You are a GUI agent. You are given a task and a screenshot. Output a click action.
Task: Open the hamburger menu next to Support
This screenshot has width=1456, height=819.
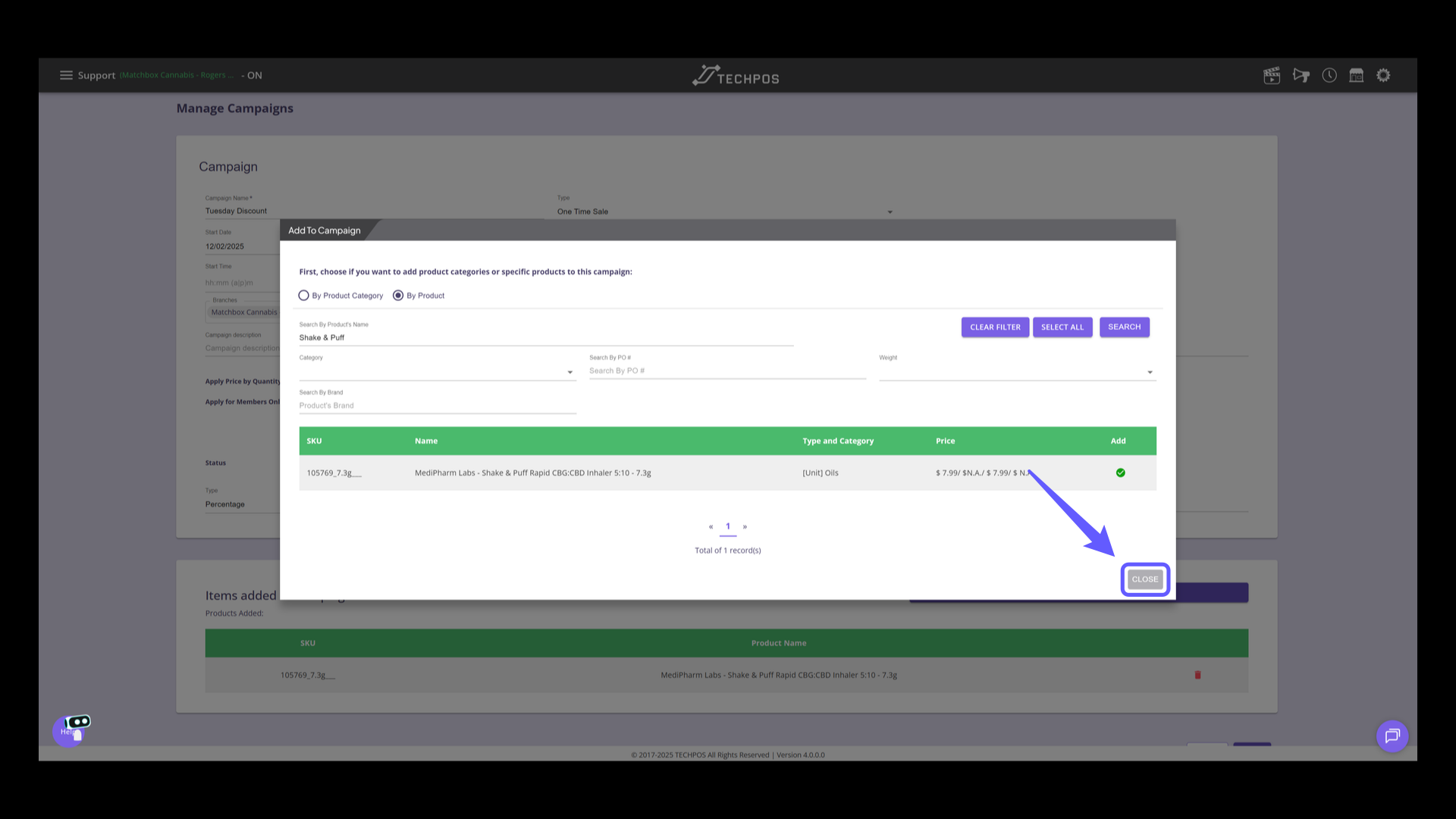(66, 75)
